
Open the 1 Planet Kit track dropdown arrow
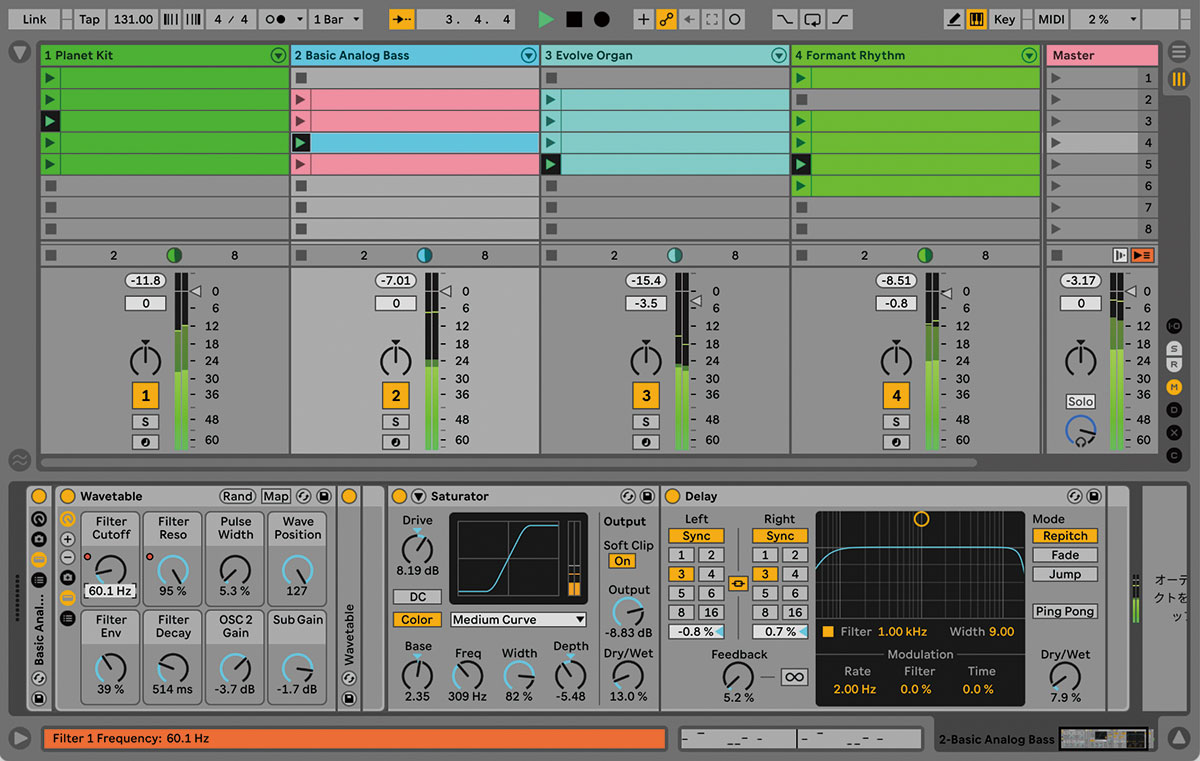point(278,55)
